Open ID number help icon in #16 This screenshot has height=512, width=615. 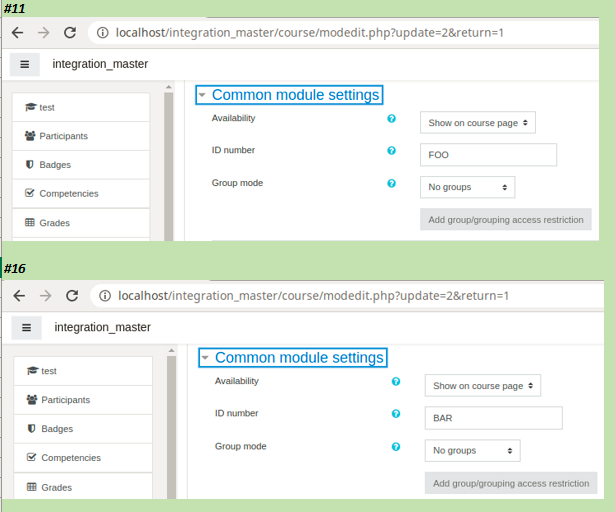[x=396, y=414]
